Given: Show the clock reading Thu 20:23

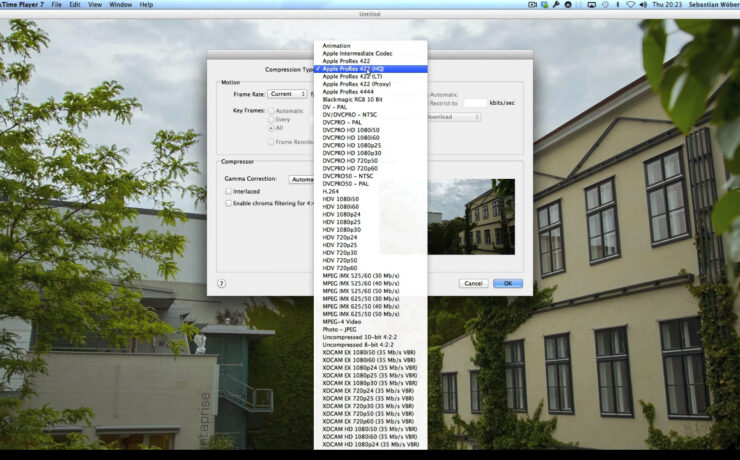Looking at the screenshot, I should 667,5.
